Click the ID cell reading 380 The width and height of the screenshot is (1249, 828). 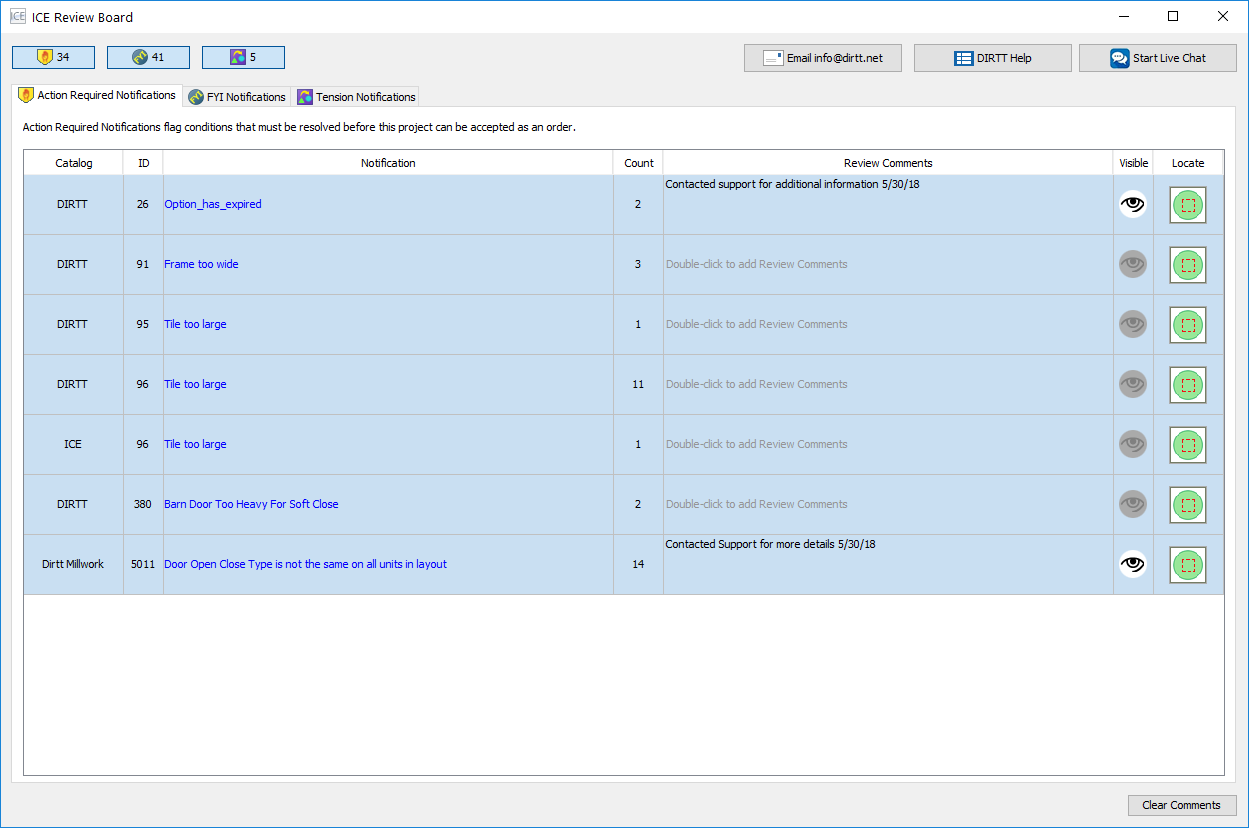coord(143,504)
